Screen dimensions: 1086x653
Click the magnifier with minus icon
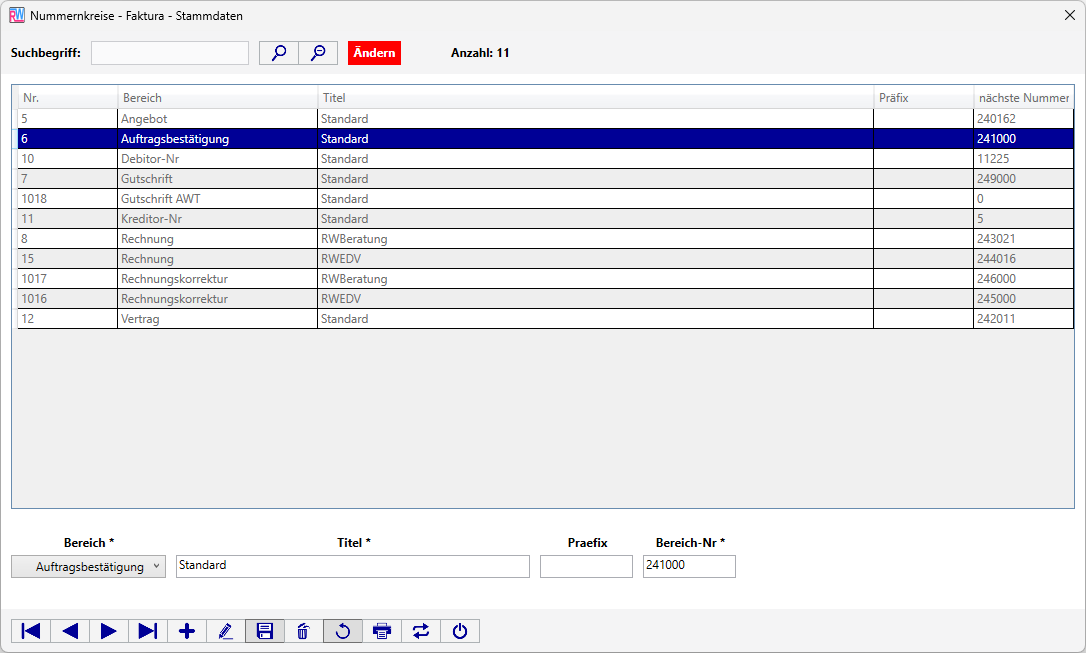(x=318, y=53)
